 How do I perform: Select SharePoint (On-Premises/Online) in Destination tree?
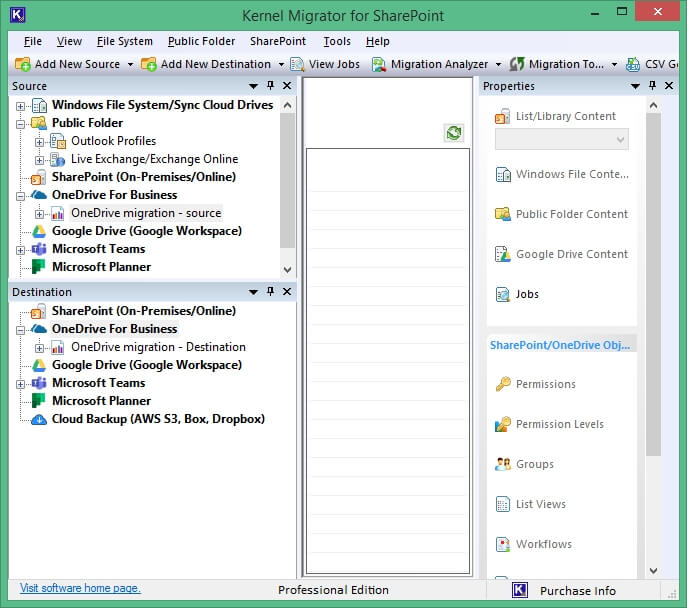pyautogui.click(x=144, y=311)
